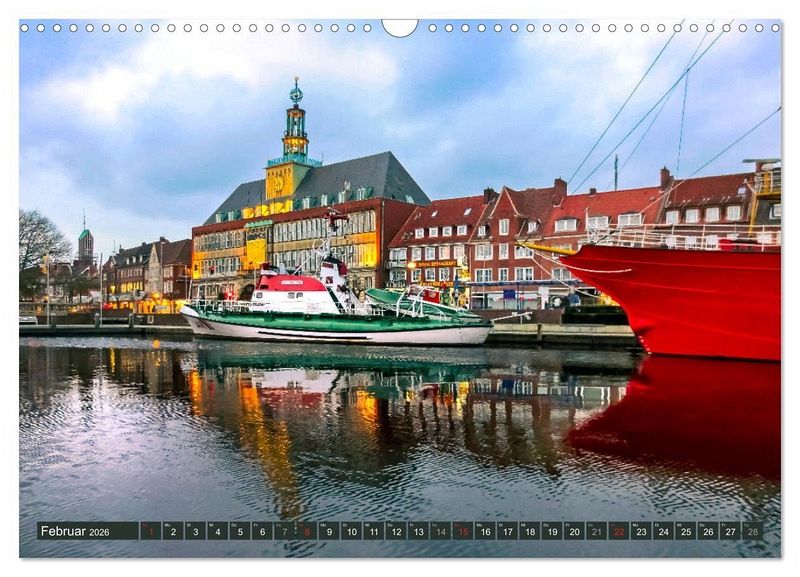Click day 11 in the date row
This screenshot has width=800, height=577.
click(373, 531)
